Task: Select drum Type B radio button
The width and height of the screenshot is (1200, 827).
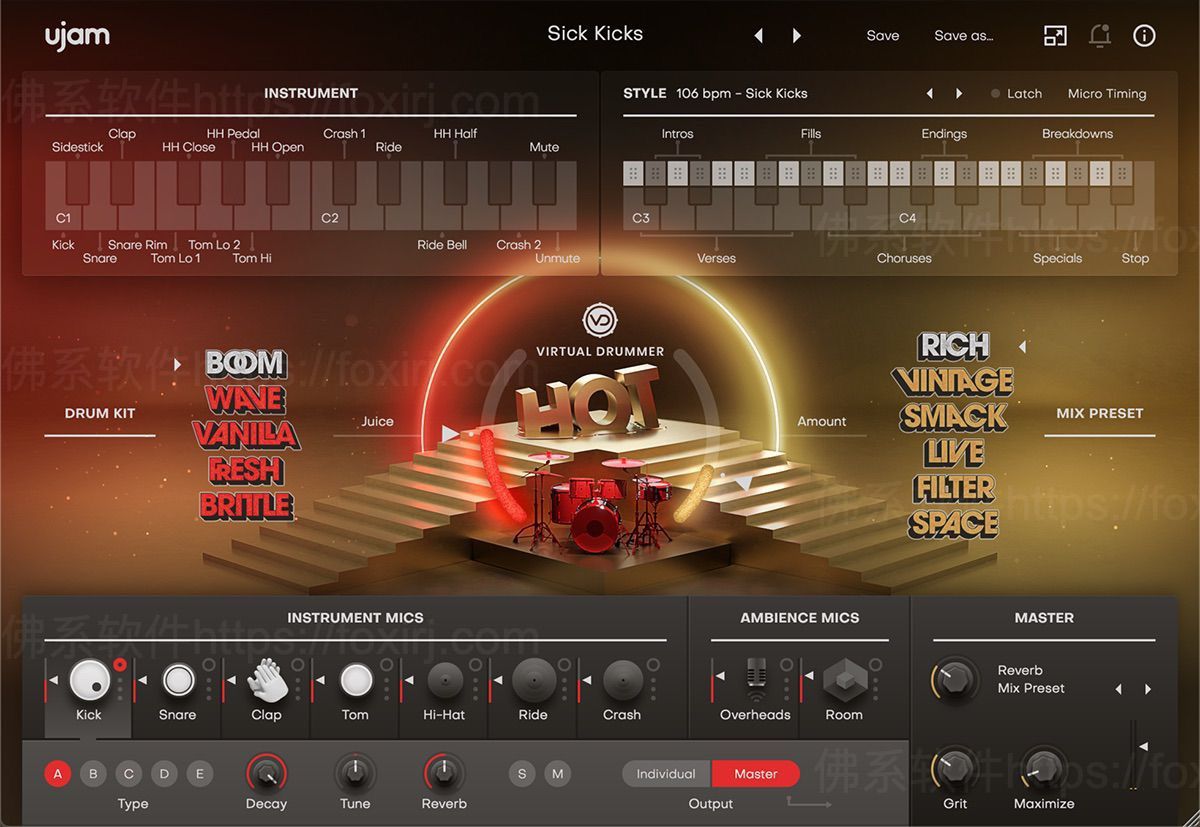Action: point(93,773)
